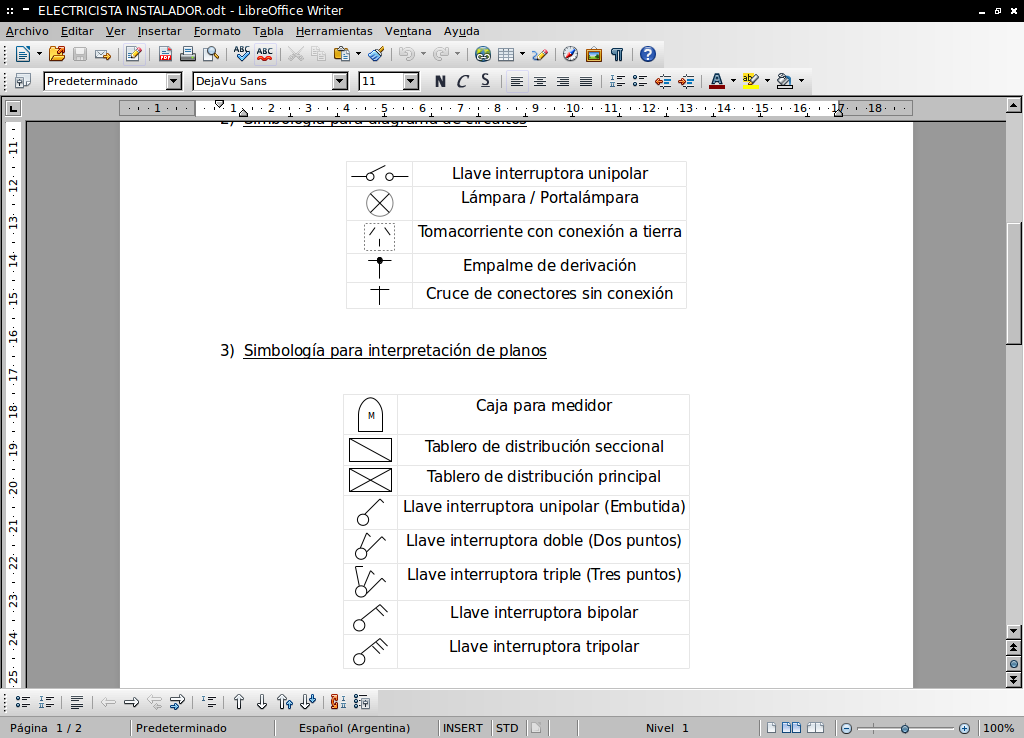Open background color dropdown arrow
Screen dimensions: 1024x738
[801, 81]
